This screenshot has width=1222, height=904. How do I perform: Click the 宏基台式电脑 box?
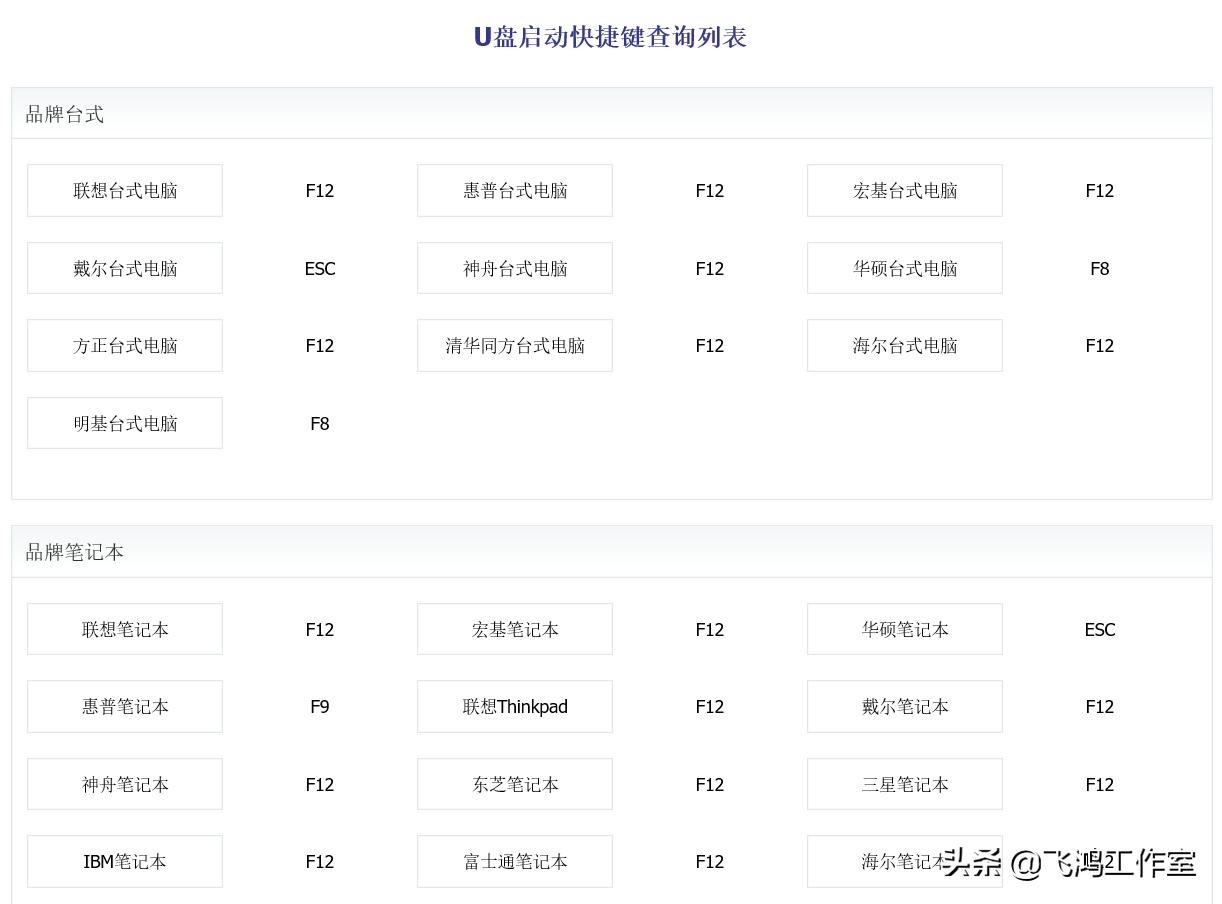pyautogui.click(x=904, y=190)
